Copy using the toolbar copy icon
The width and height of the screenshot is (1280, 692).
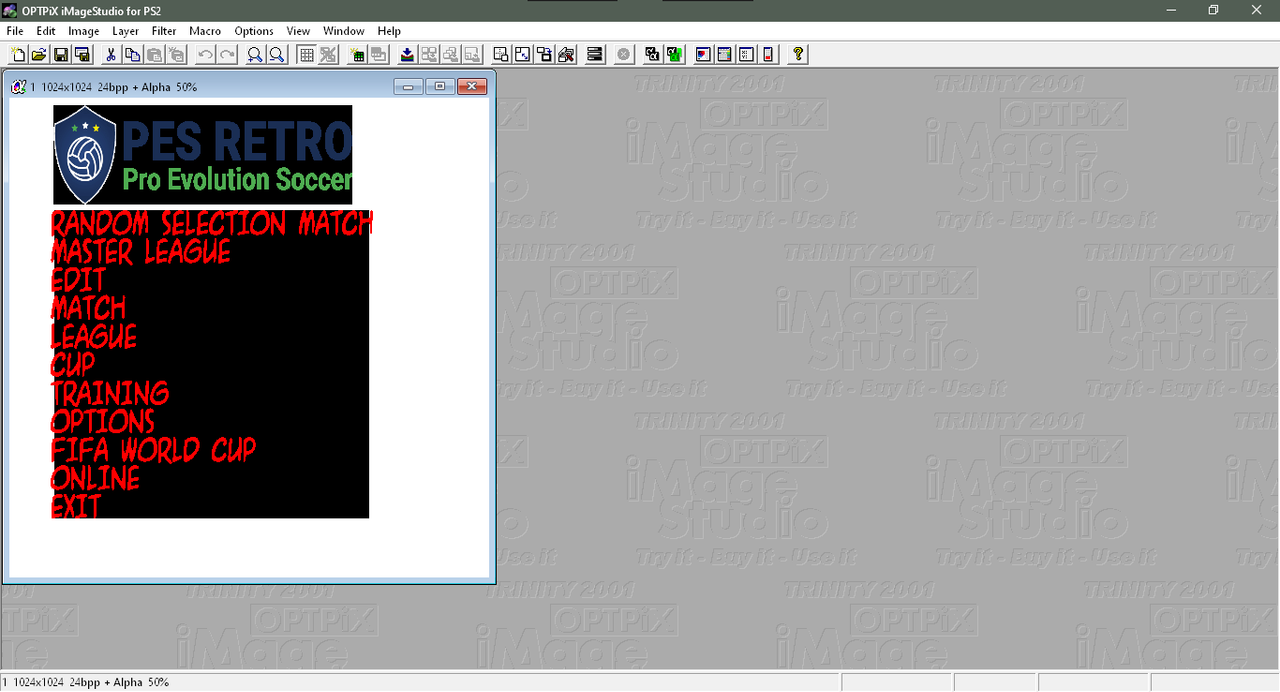coord(133,55)
